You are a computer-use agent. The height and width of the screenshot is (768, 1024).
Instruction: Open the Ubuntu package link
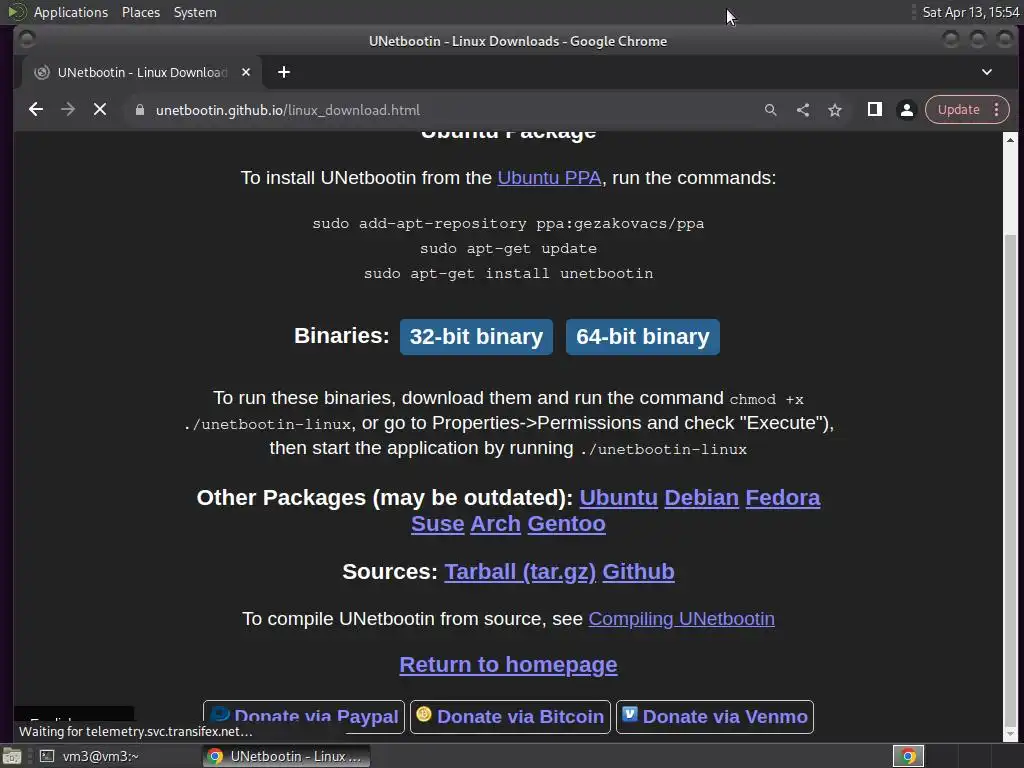point(618,498)
